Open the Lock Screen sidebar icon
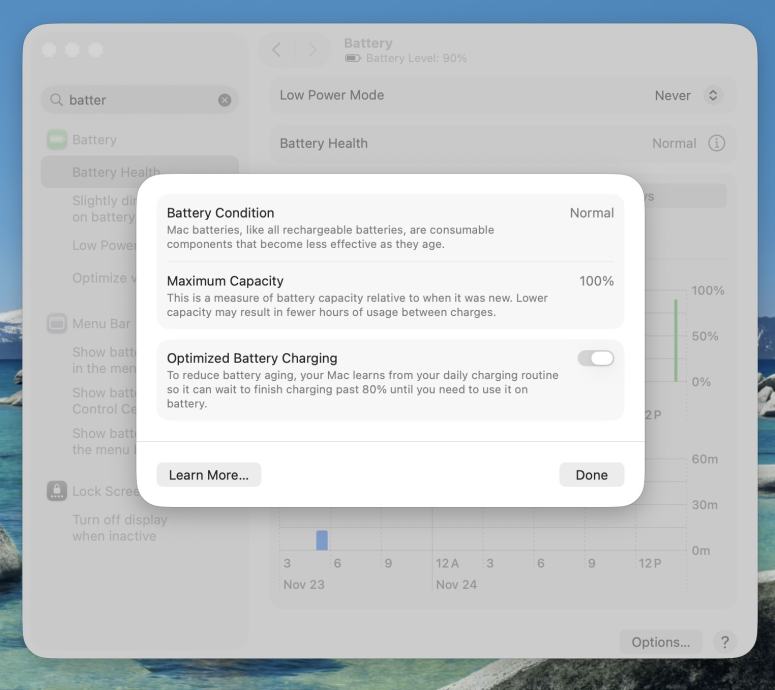Screen dimensions: 775x690 click(x=57, y=491)
